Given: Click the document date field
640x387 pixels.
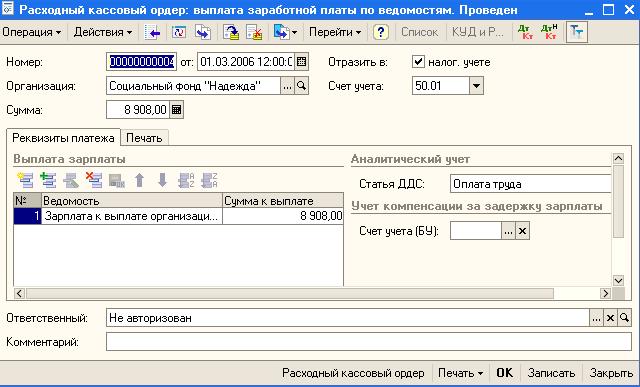Looking at the screenshot, I should 246,62.
